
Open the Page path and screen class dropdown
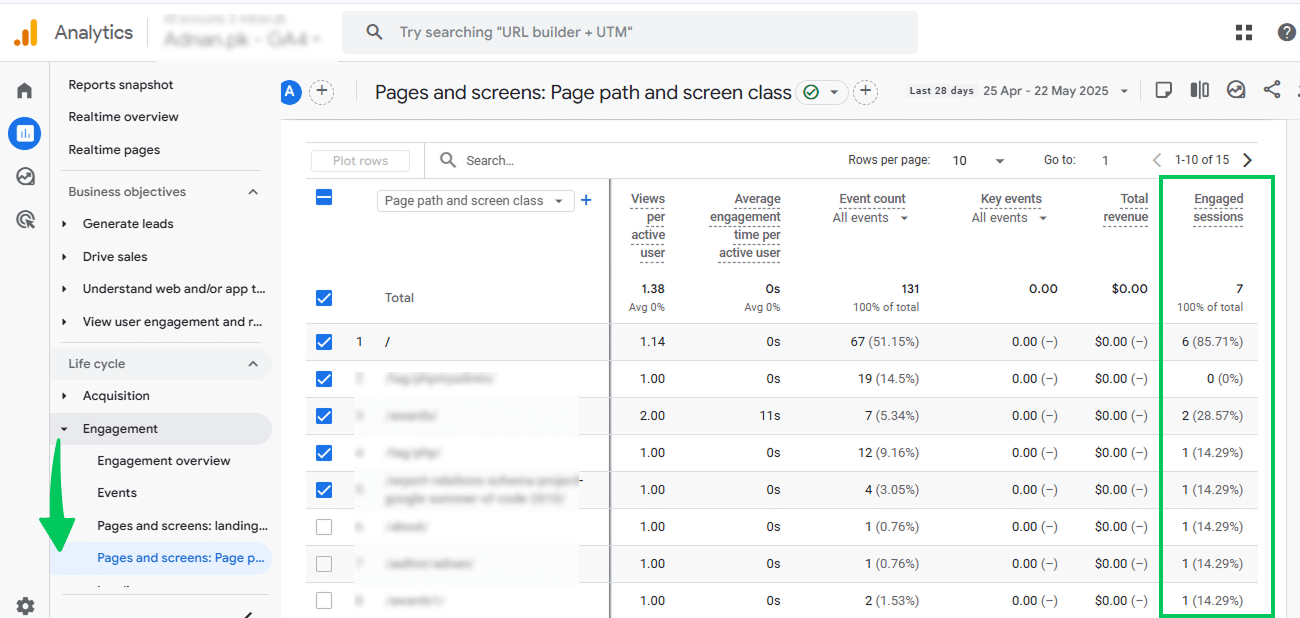[475, 200]
